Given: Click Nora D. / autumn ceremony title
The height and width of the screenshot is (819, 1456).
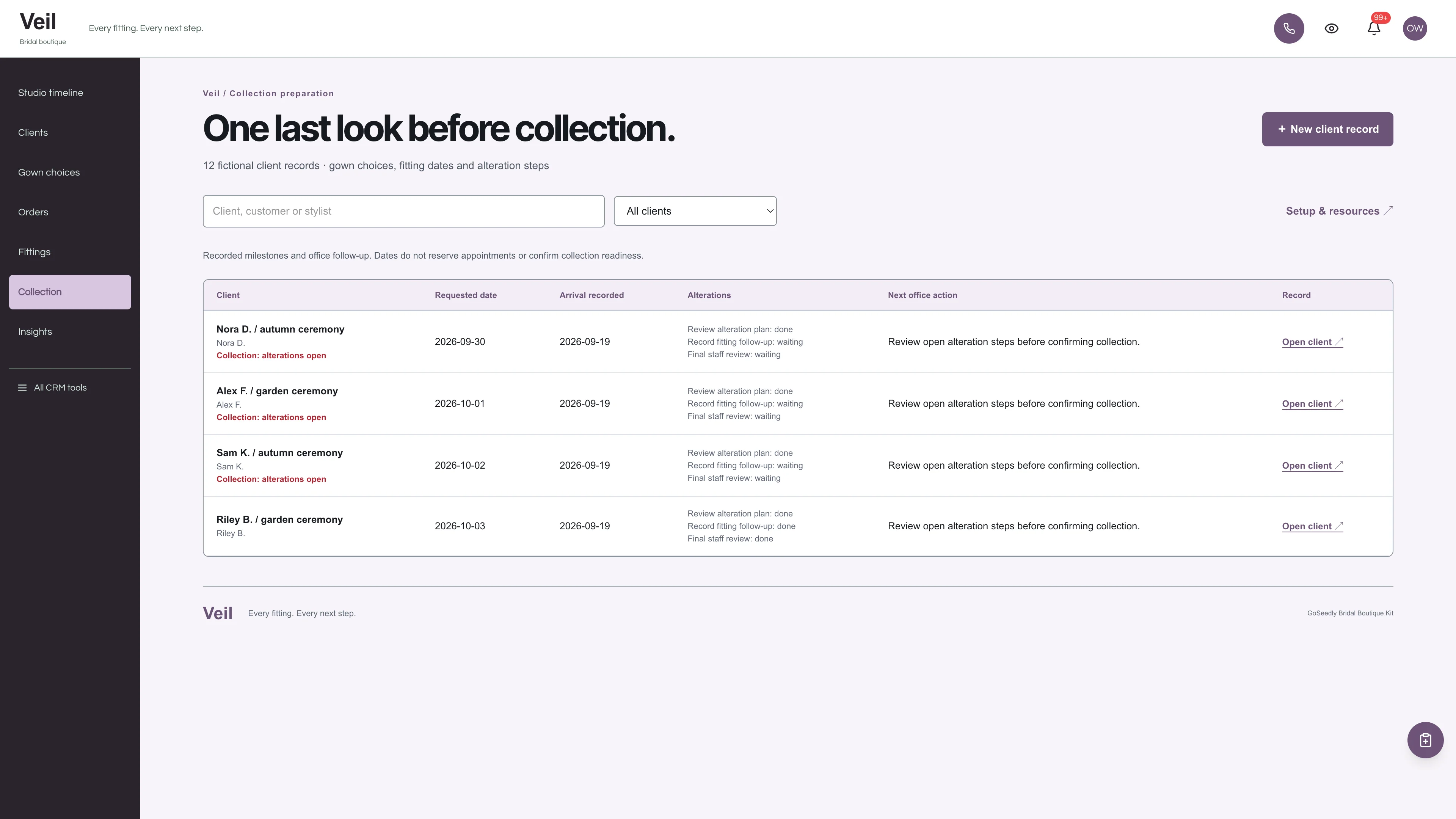Looking at the screenshot, I should point(280,329).
